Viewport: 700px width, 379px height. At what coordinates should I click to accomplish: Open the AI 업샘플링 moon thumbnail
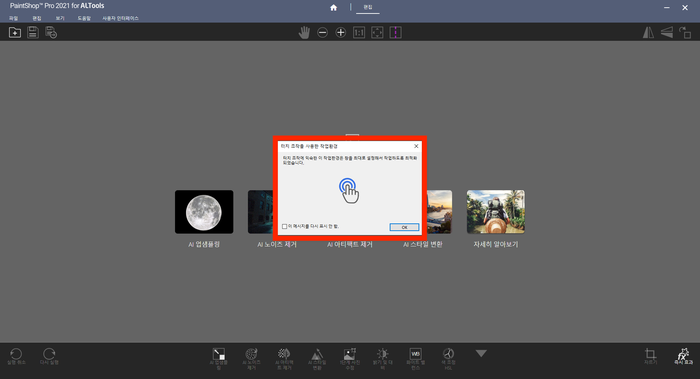204,212
